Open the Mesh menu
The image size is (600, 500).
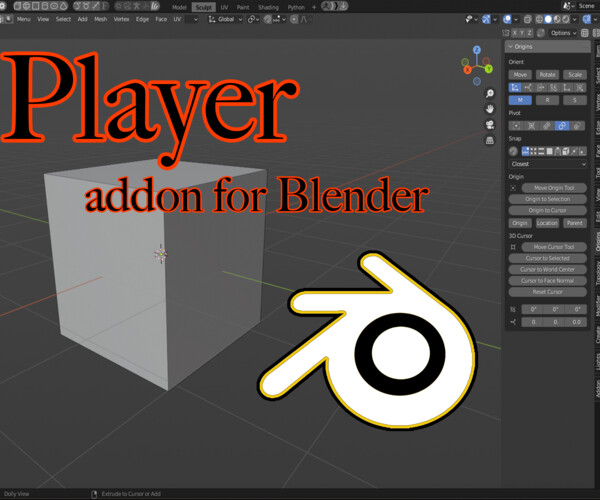click(x=101, y=19)
